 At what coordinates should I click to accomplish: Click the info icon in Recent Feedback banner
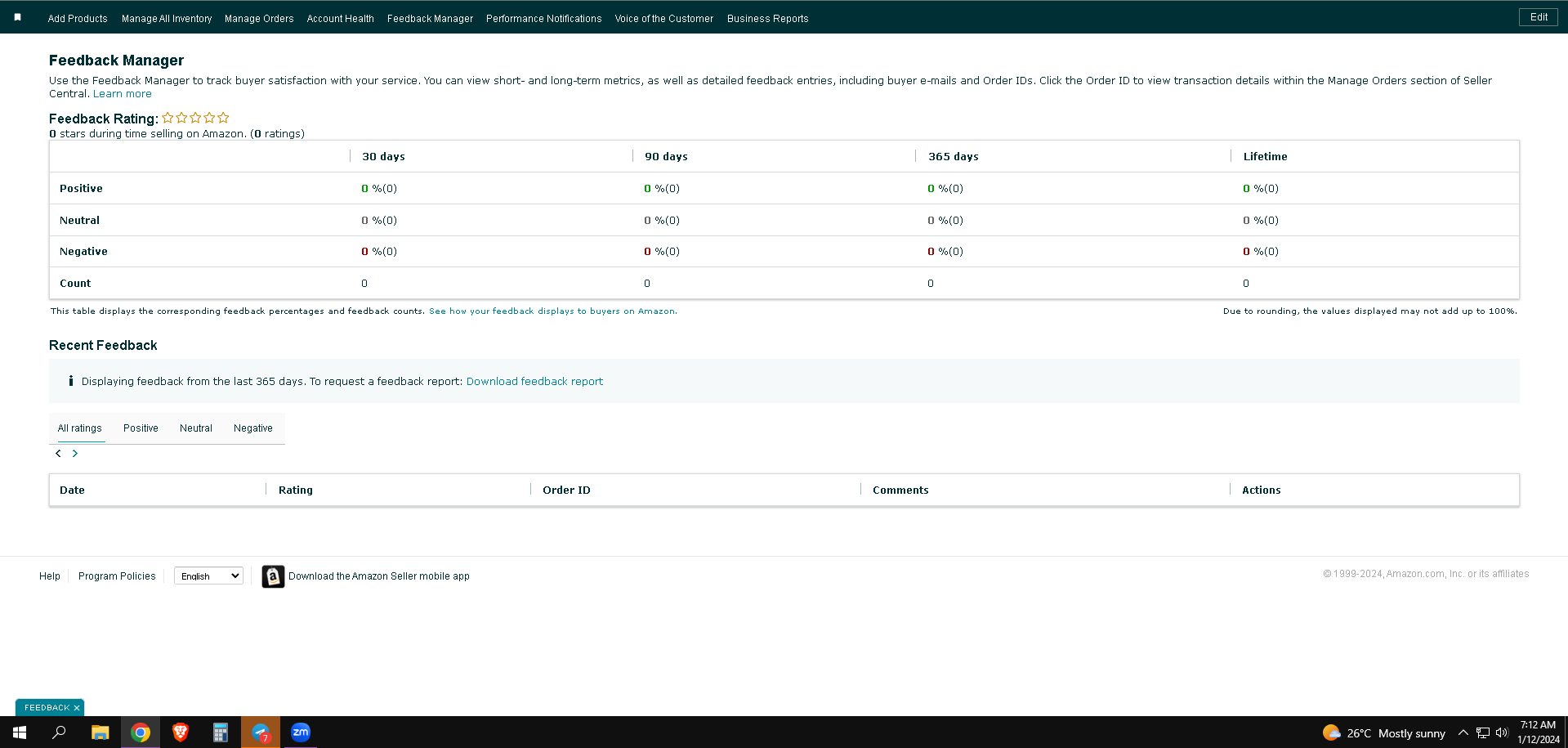tap(71, 381)
